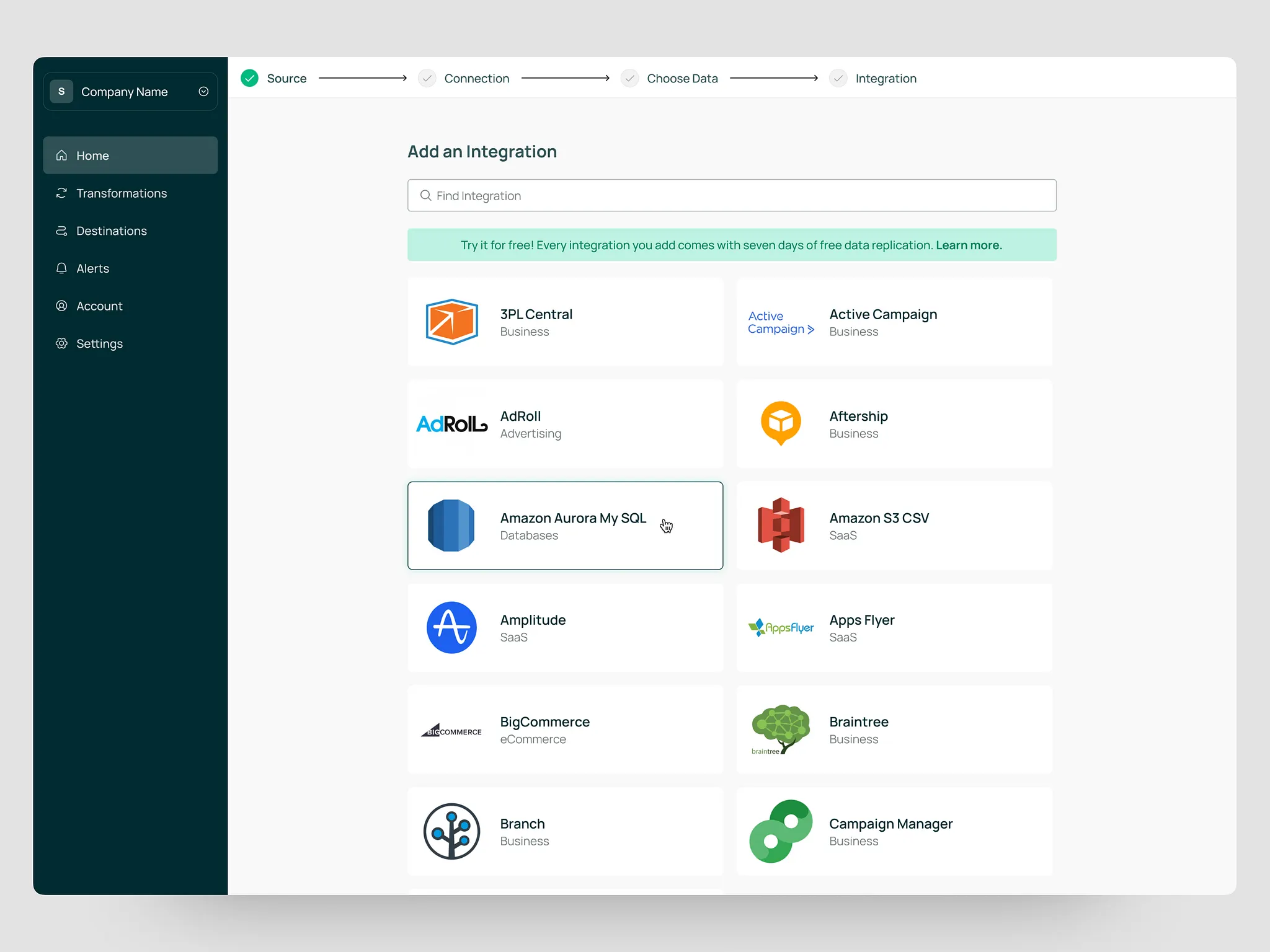Image resolution: width=1270 pixels, height=952 pixels.
Task: Click the Amplitude blue circle logo
Action: (x=451, y=627)
